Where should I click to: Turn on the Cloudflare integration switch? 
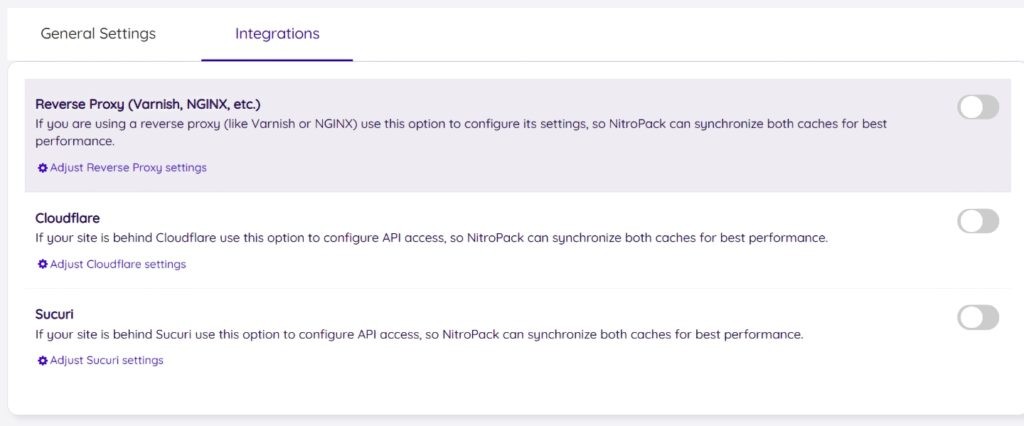pyautogui.click(x=978, y=221)
